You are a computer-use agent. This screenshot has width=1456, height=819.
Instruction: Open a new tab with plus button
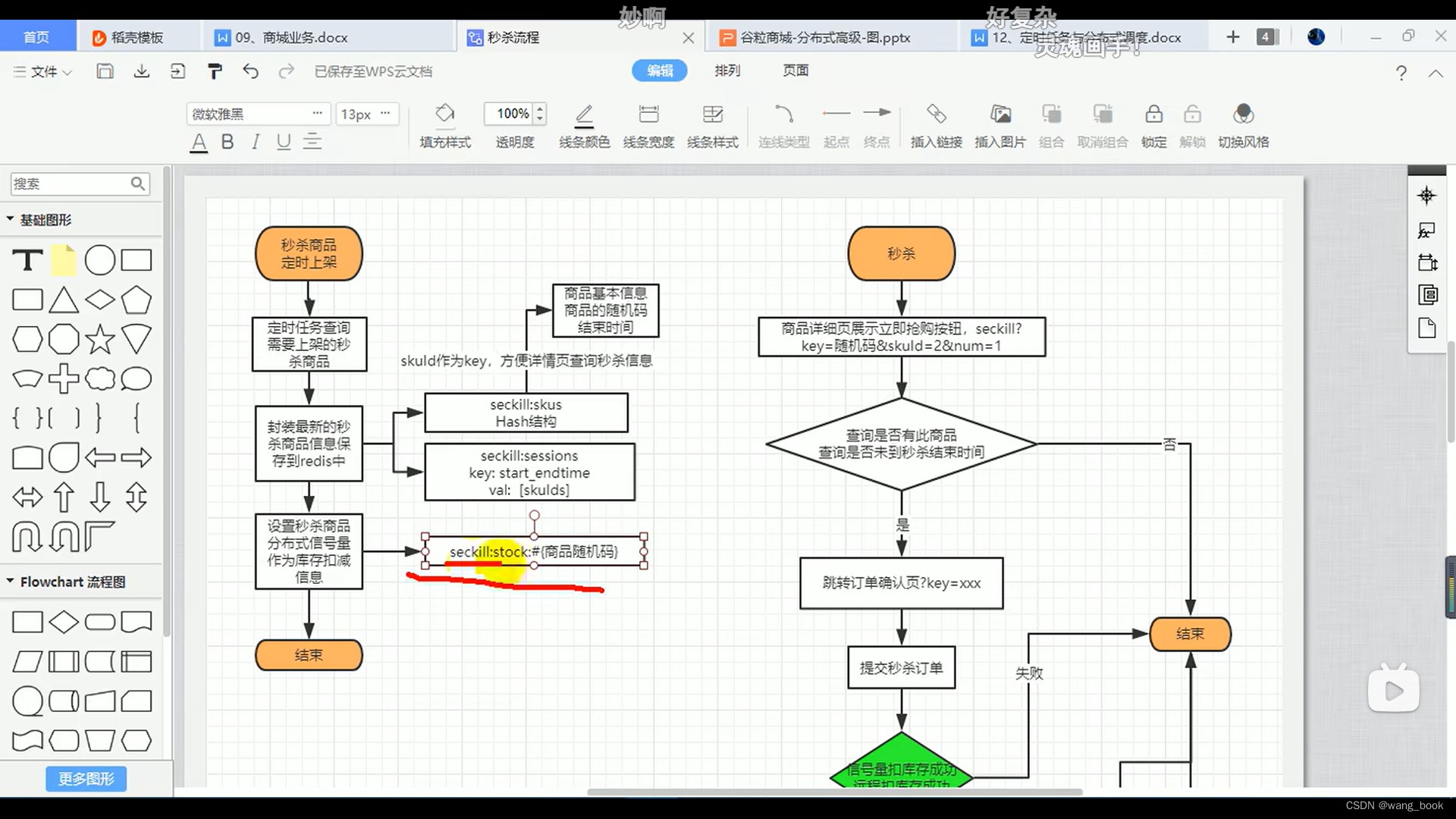click(1233, 37)
